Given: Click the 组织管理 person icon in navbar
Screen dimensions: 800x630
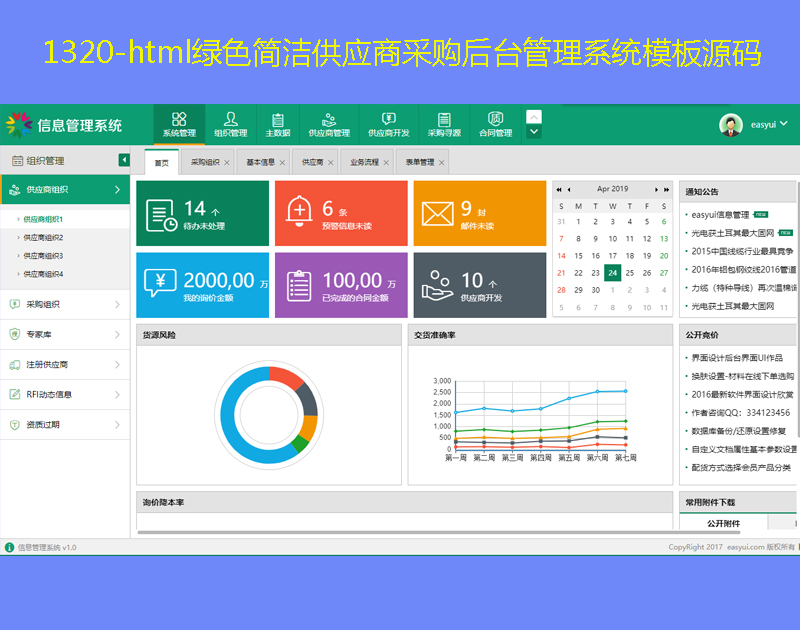Looking at the screenshot, I should pos(231,124).
